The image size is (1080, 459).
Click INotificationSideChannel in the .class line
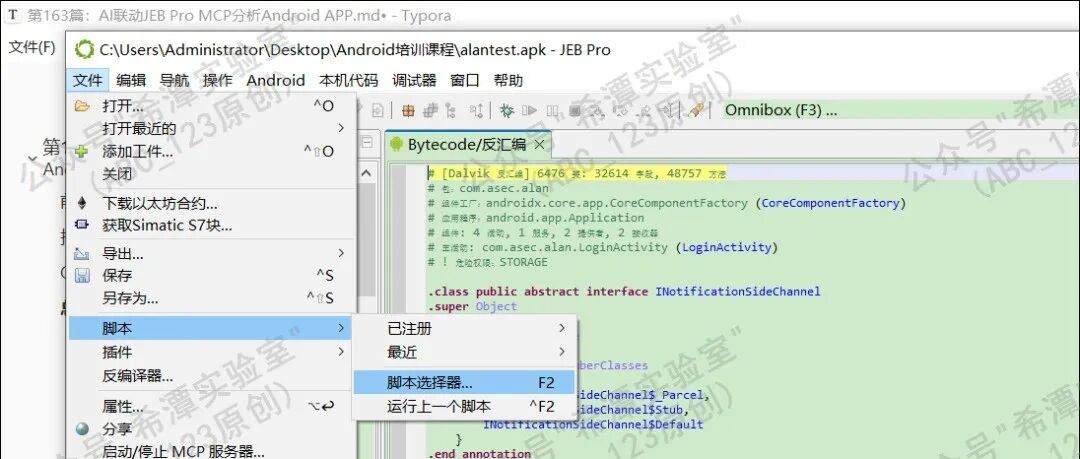[738, 292]
